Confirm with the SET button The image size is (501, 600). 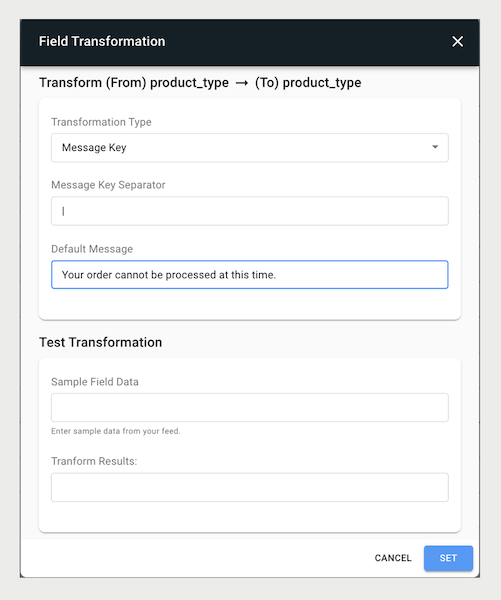coord(448,558)
